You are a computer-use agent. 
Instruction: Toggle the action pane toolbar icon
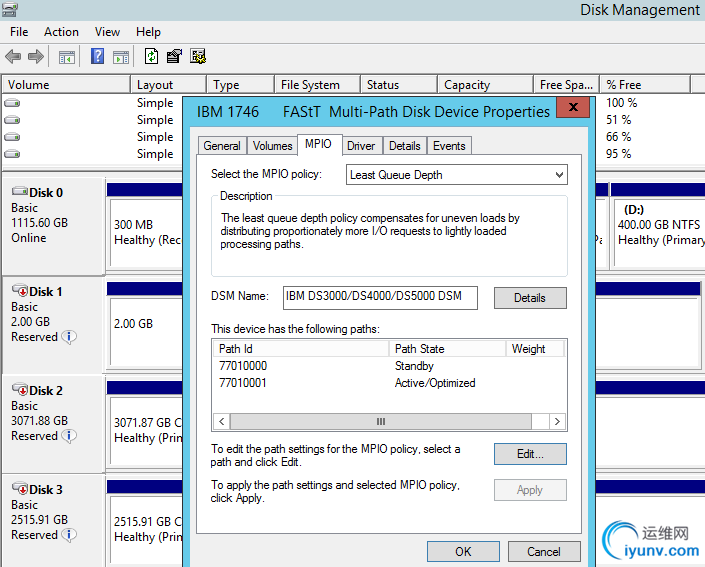pyautogui.click(x=120, y=57)
